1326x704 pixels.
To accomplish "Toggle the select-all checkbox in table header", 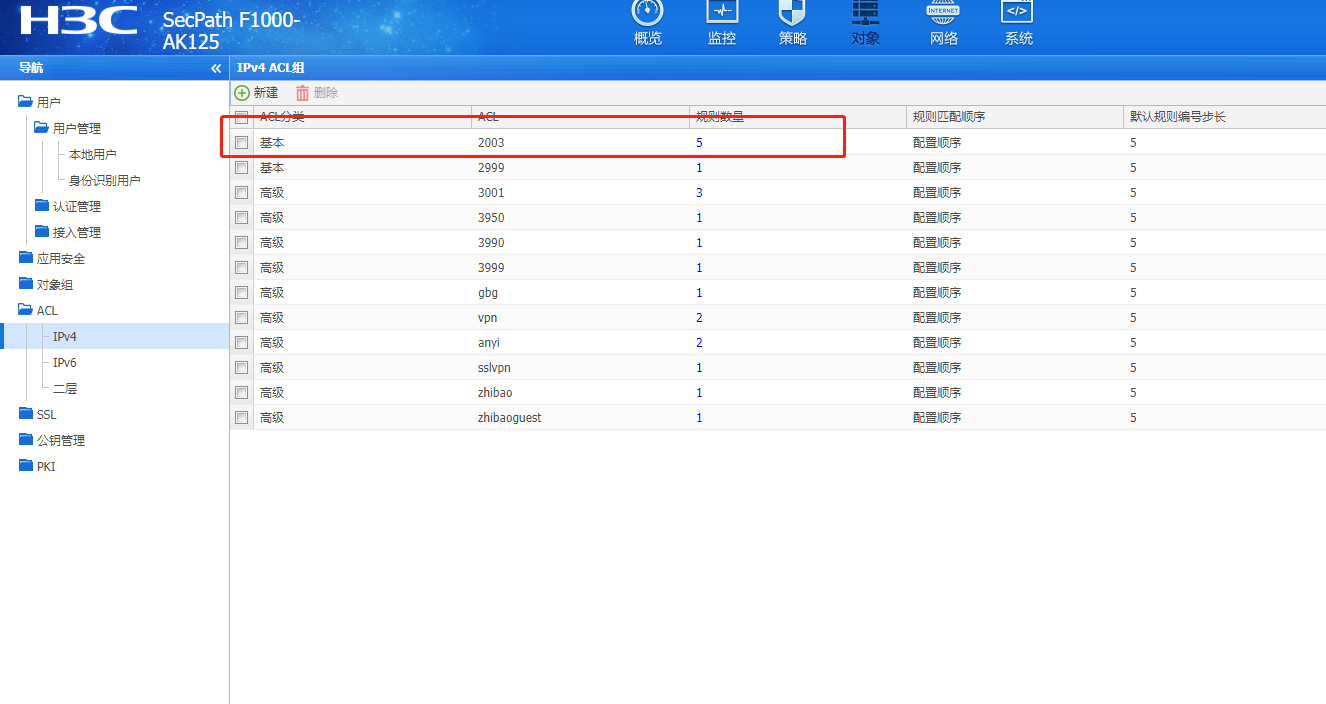I will (241, 117).
